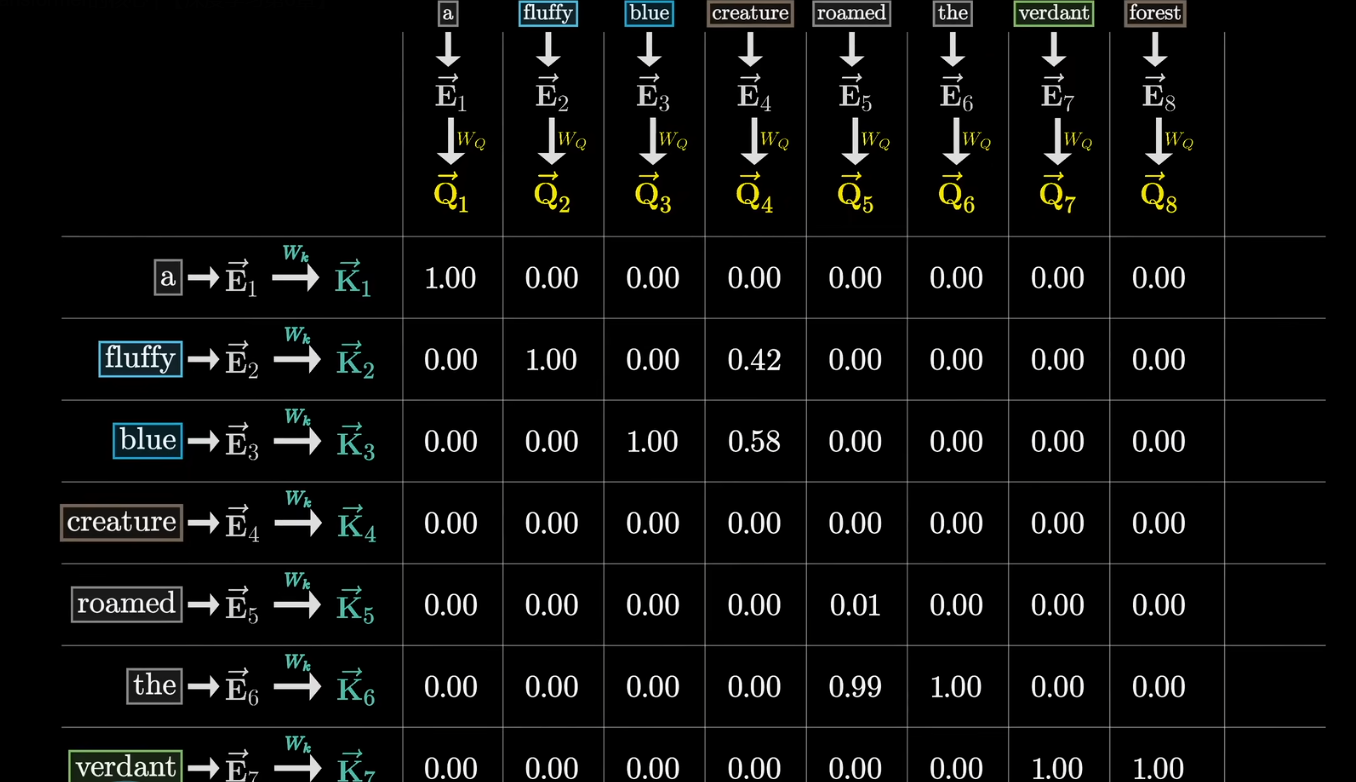Select the cell showing 0.42
This screenshot has height=782, width=1356.
tap(754, 360)
